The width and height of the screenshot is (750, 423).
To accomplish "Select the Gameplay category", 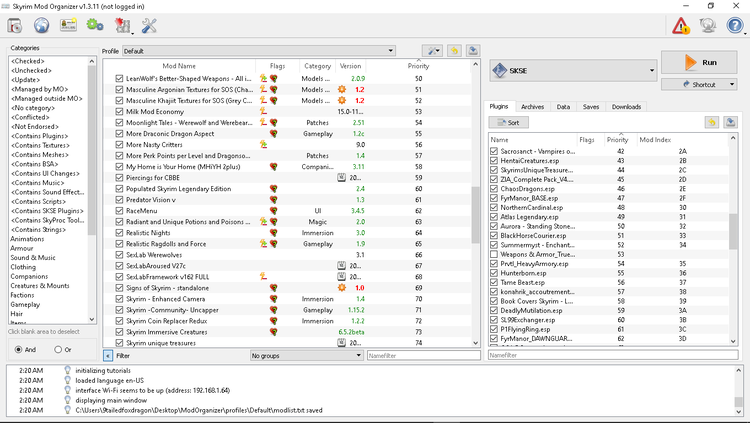I will tap(25, 304).
